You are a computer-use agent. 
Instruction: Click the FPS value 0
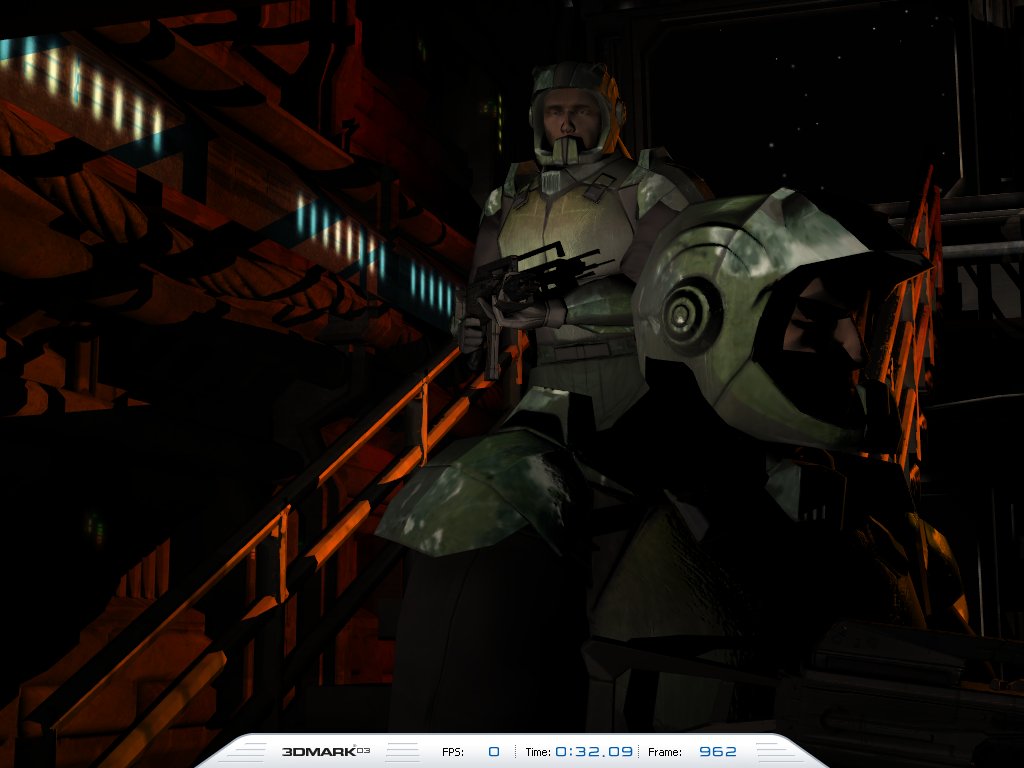pyautogui.click(x=494, y=752)
